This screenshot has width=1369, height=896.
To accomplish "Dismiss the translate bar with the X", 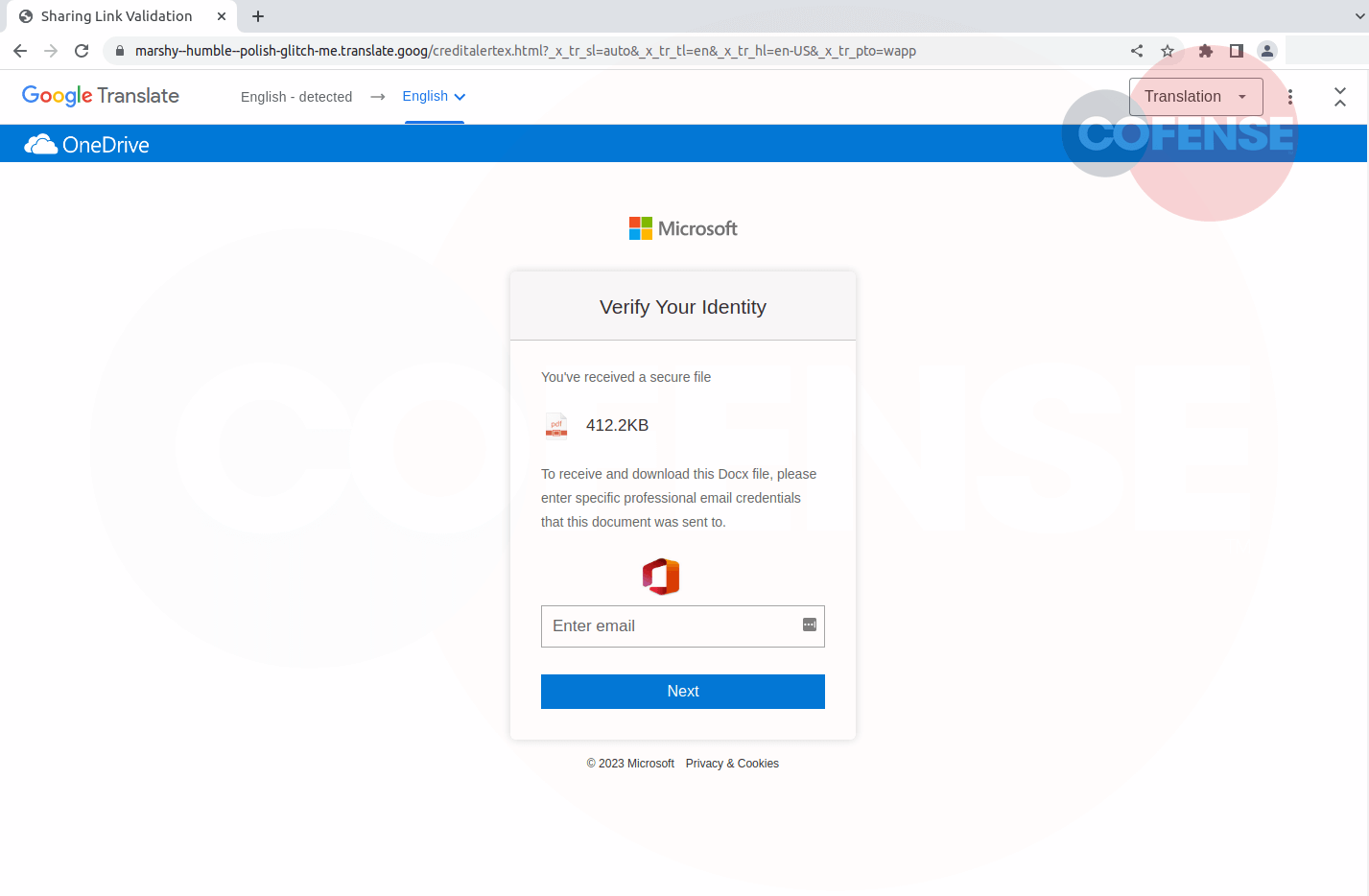I will (x=1340, y=96).
